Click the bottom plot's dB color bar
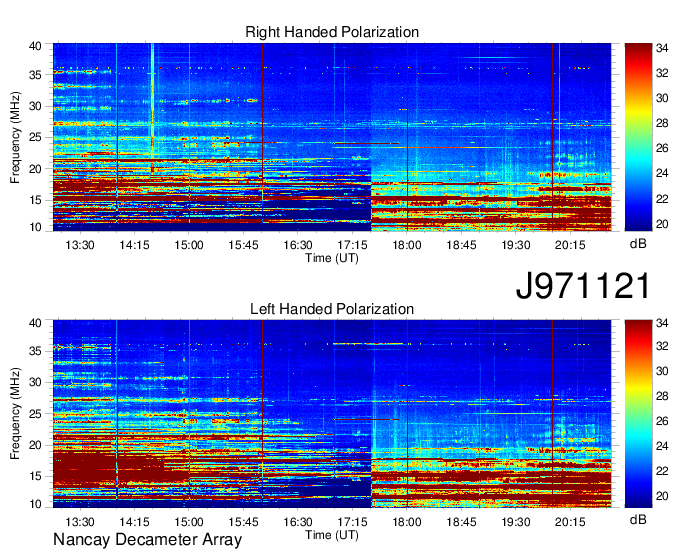 pyautogui.click(x=638, y=414)
